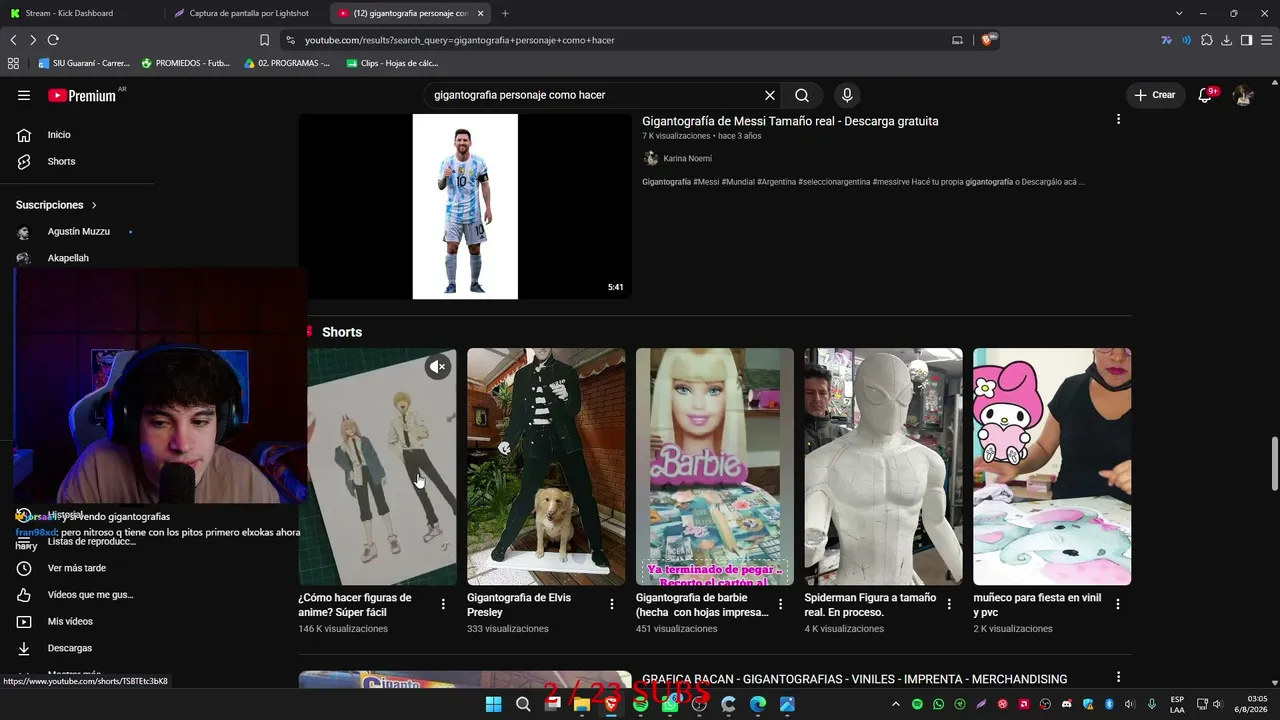Open options for the Elvis Presley Short
The image size is (1280, 720).
[x=612, y=604]
